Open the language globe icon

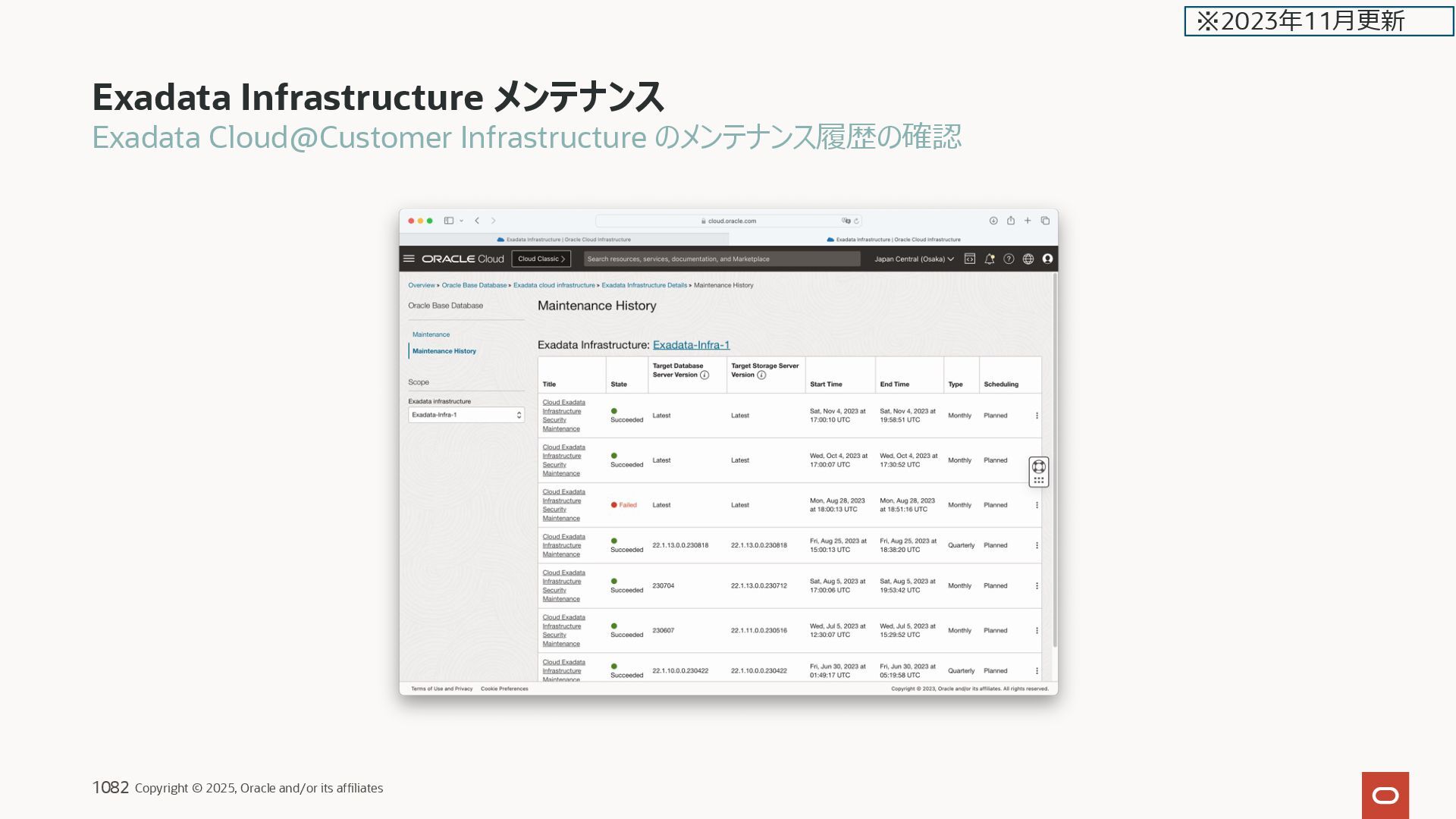tap(1028, 259)
